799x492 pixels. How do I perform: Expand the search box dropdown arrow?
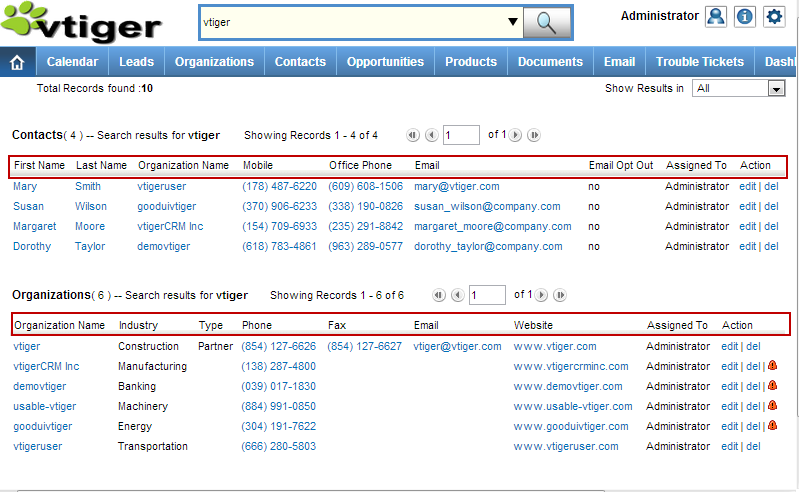point(513,22)
